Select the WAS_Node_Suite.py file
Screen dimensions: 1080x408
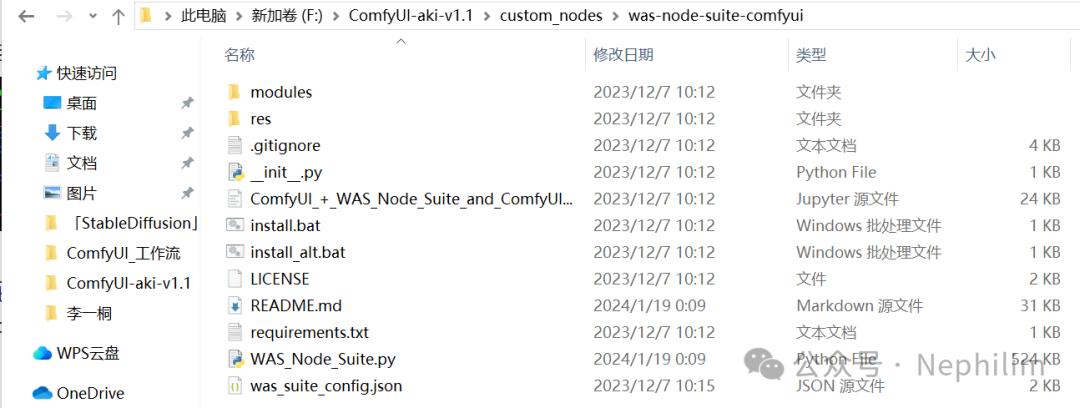(x=322, y=358)
